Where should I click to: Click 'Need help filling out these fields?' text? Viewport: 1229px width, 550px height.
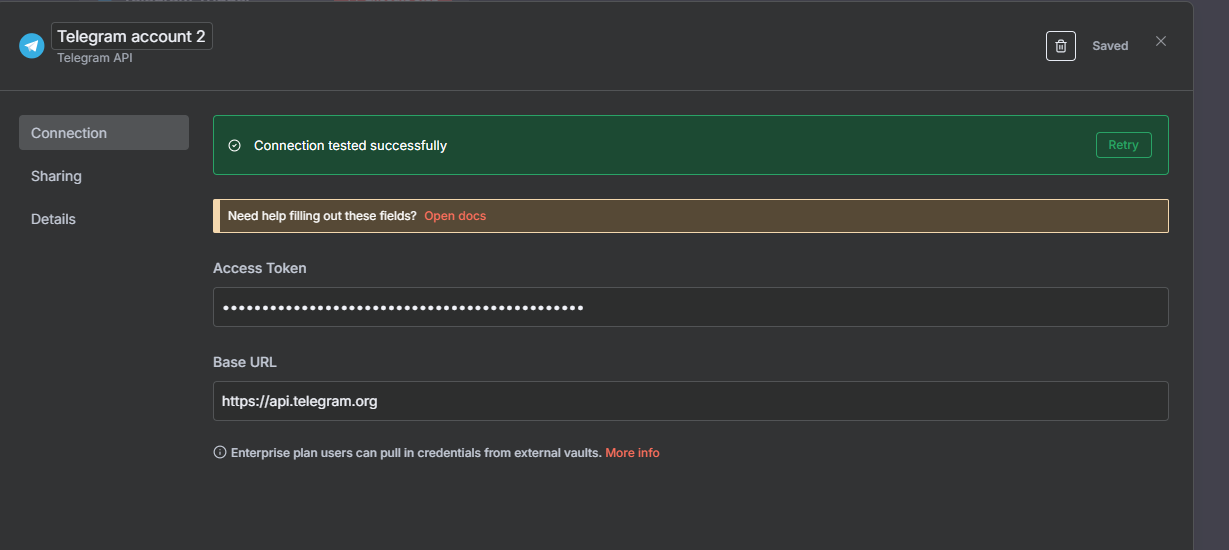322,216
